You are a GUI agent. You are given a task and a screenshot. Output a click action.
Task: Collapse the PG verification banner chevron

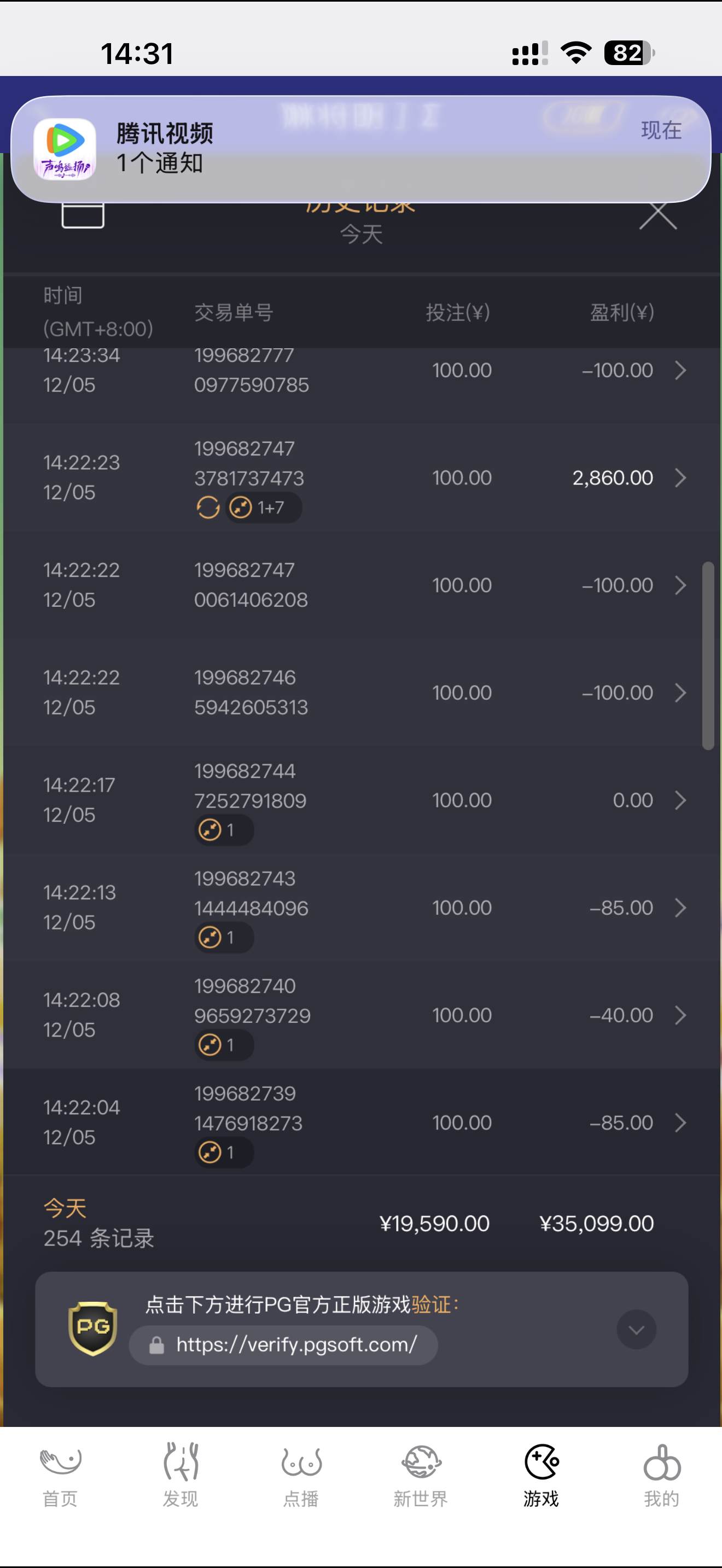tap(636, 1329)
